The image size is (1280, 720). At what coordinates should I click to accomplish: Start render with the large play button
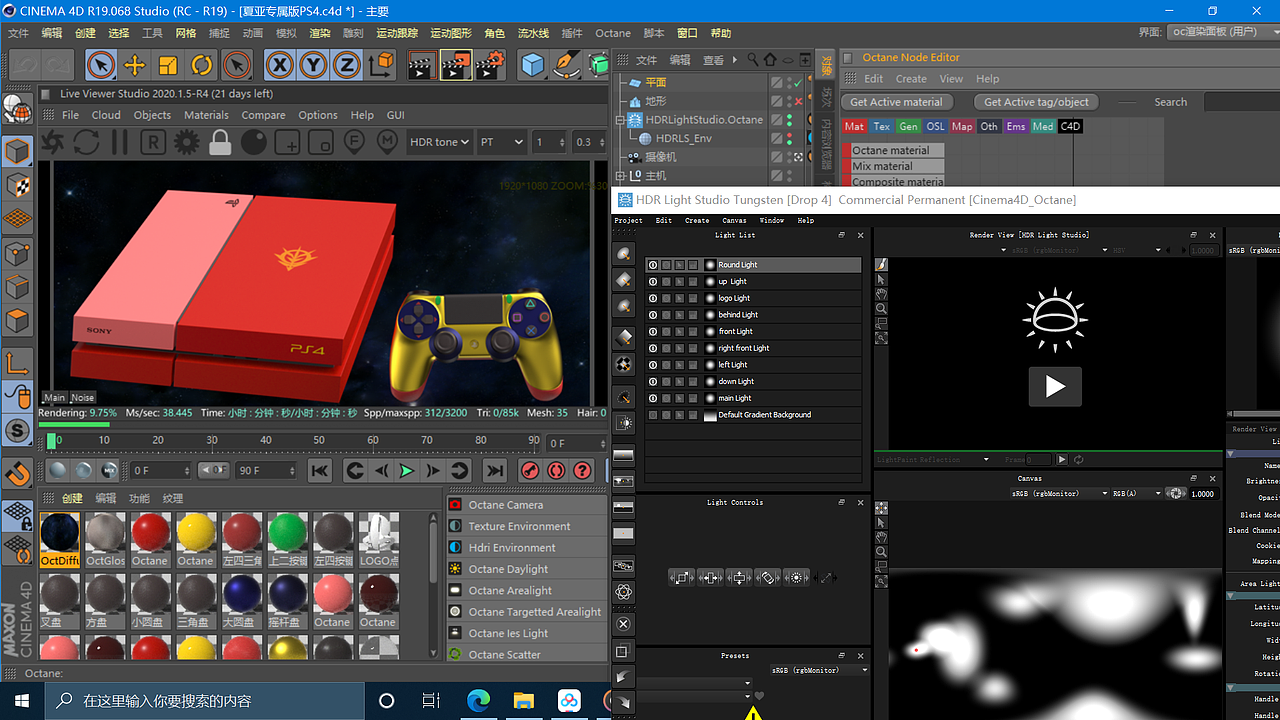(1055, 387)
